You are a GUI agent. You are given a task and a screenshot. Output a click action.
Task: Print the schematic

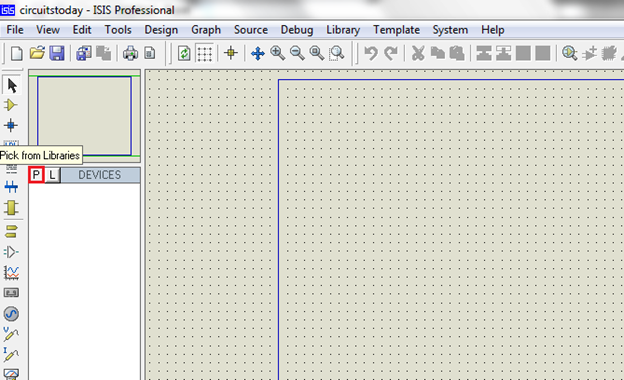[130, 53]
